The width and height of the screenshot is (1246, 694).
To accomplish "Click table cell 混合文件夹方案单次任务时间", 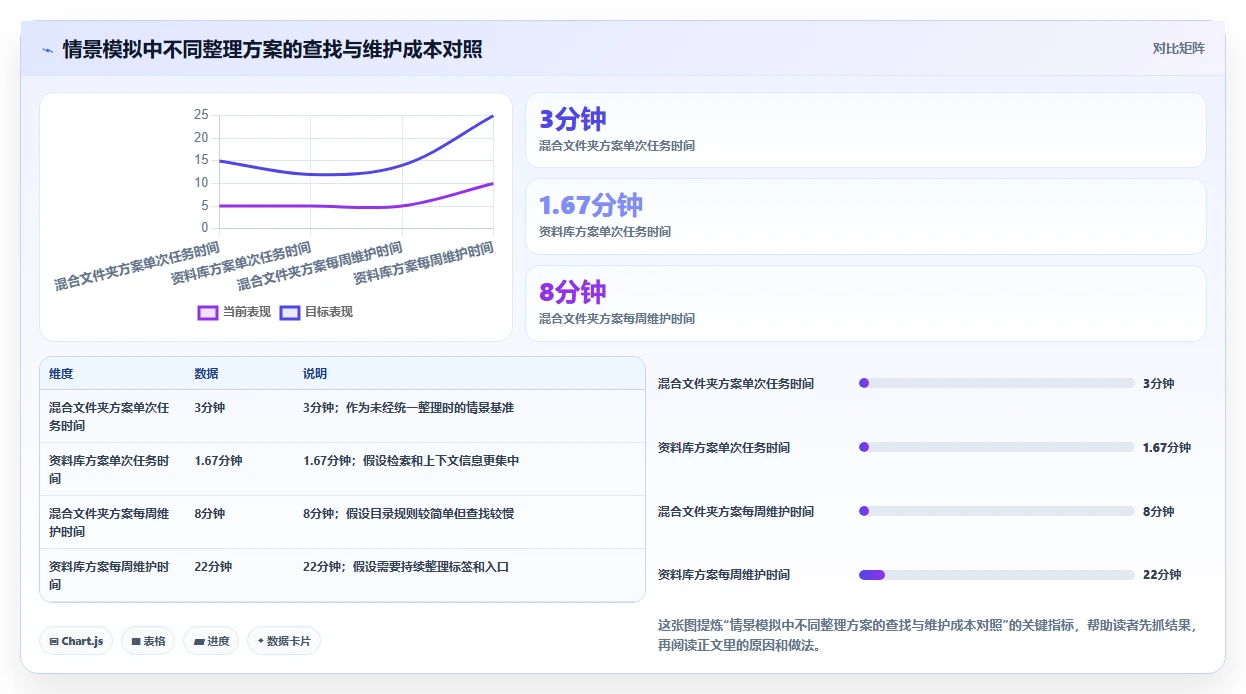I will pyautogui.click(x=110, y=417).
